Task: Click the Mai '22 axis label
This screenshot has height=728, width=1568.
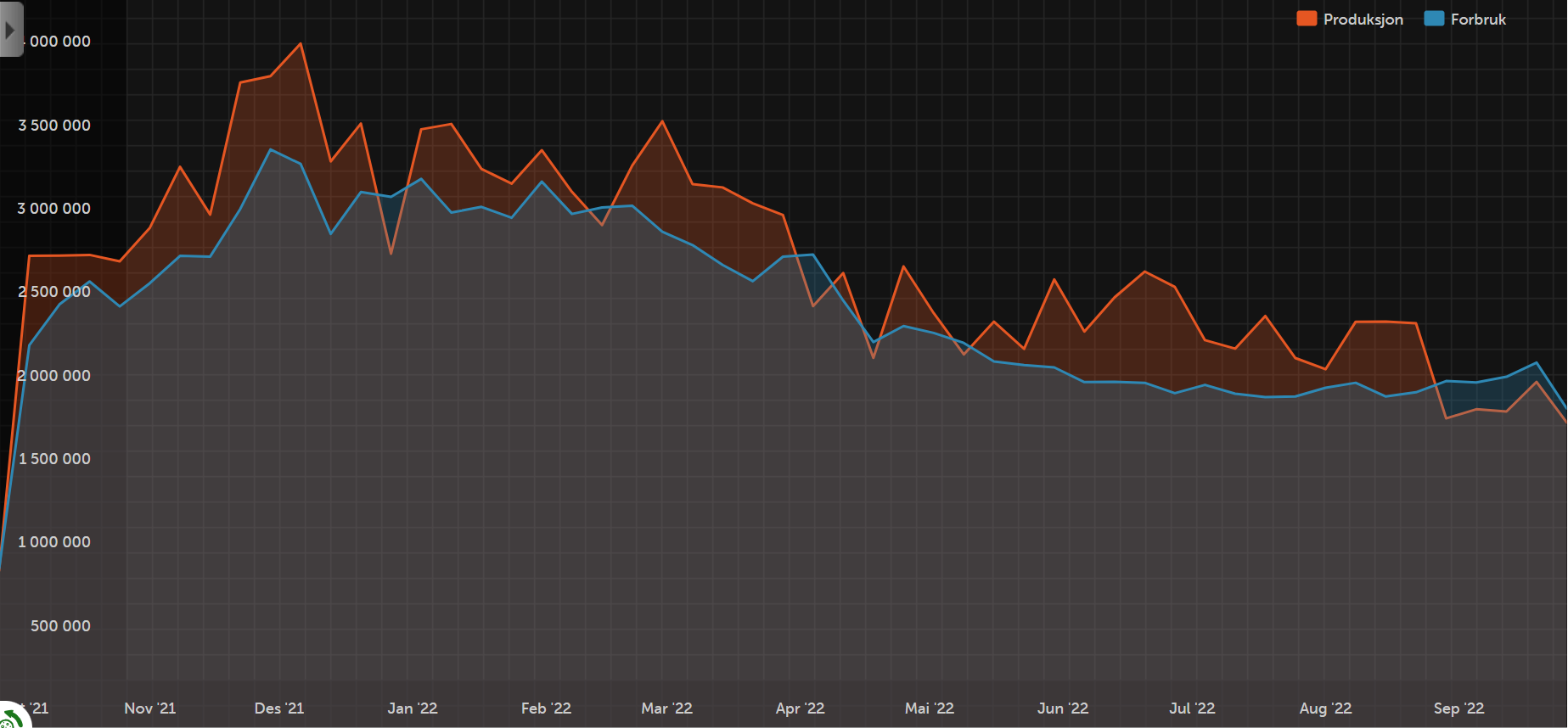Action: tap(930, 708)
